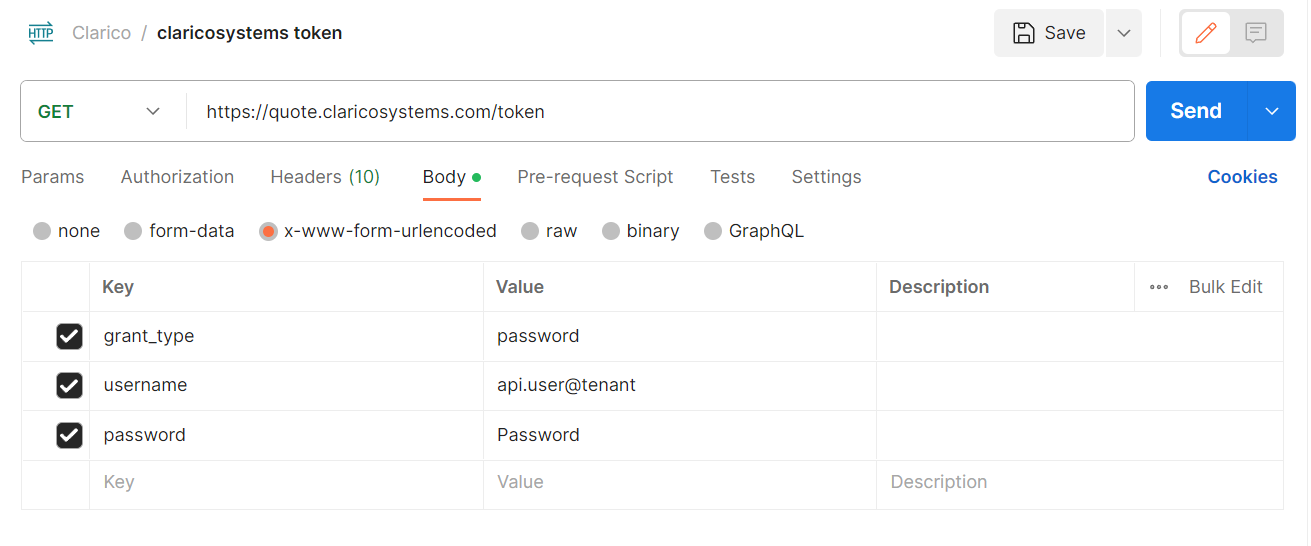Uncheck the username row checkbox

tap(69, 385)
